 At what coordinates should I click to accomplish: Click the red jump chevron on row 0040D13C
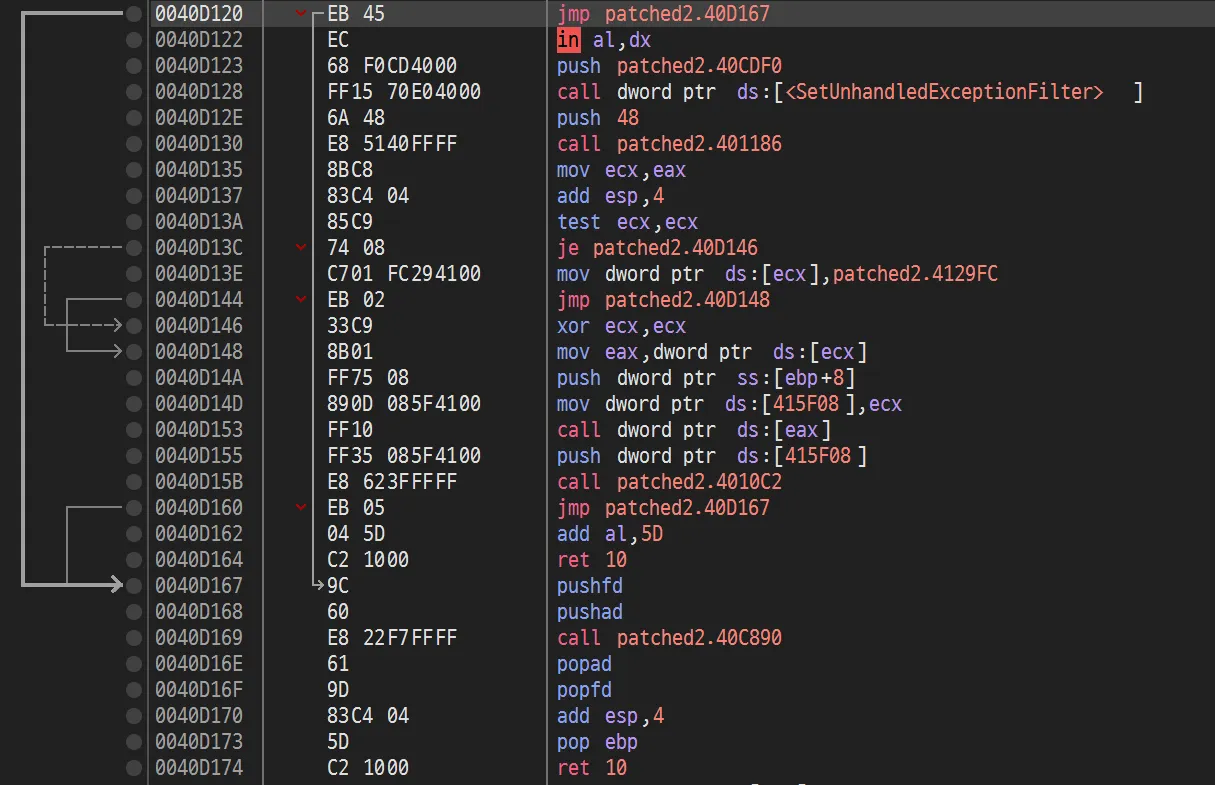point(302,248)
